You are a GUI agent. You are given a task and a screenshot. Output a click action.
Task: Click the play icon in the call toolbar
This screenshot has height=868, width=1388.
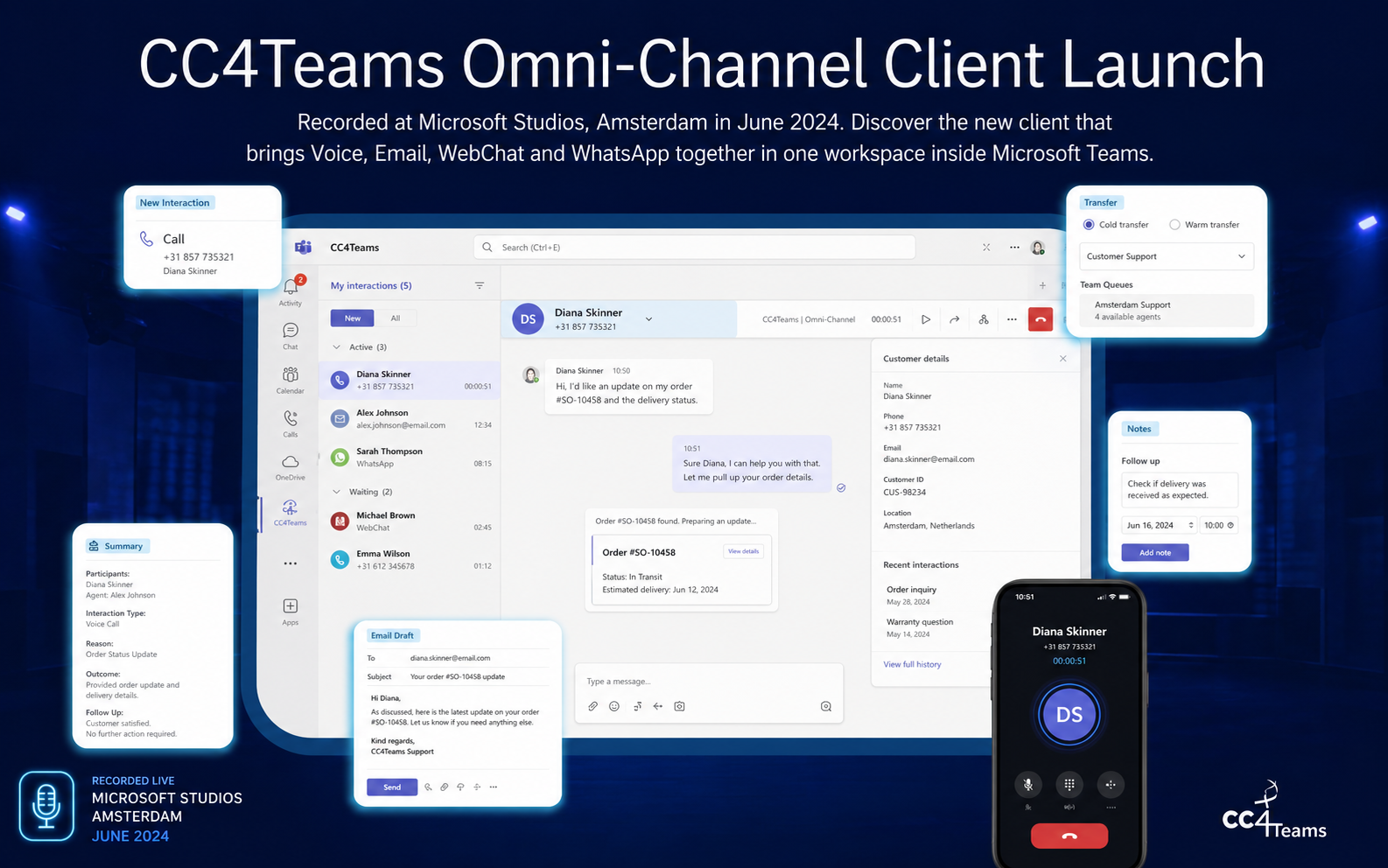[x=926, y=319]
